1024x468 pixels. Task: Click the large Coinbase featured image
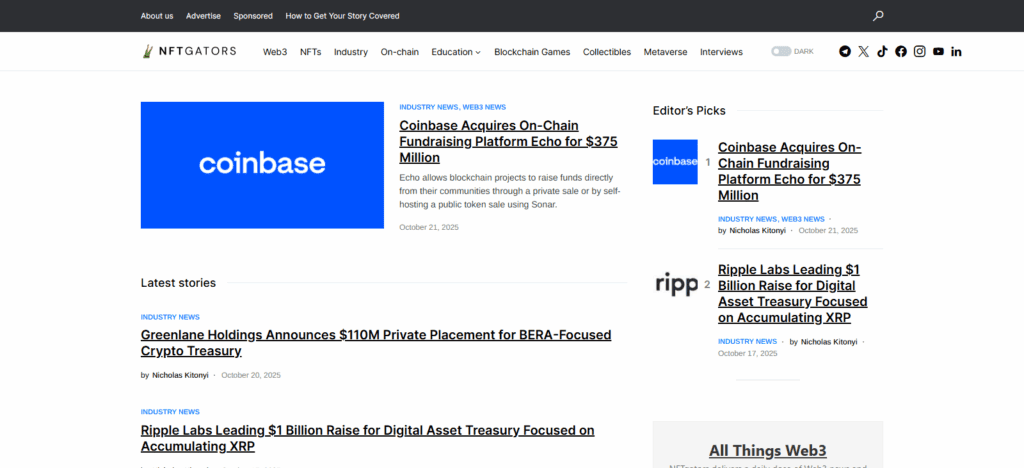(262, 165)
